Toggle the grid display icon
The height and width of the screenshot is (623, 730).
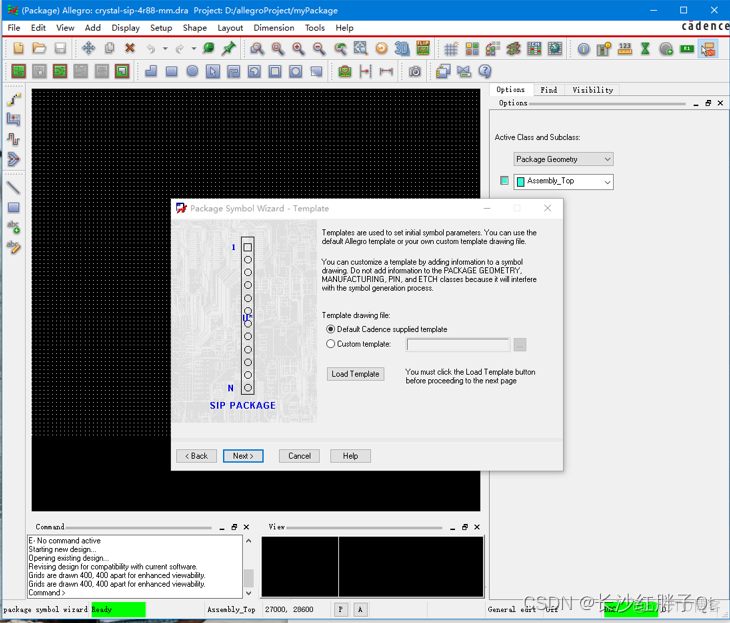pyautogui.click(x=451, y=48)
